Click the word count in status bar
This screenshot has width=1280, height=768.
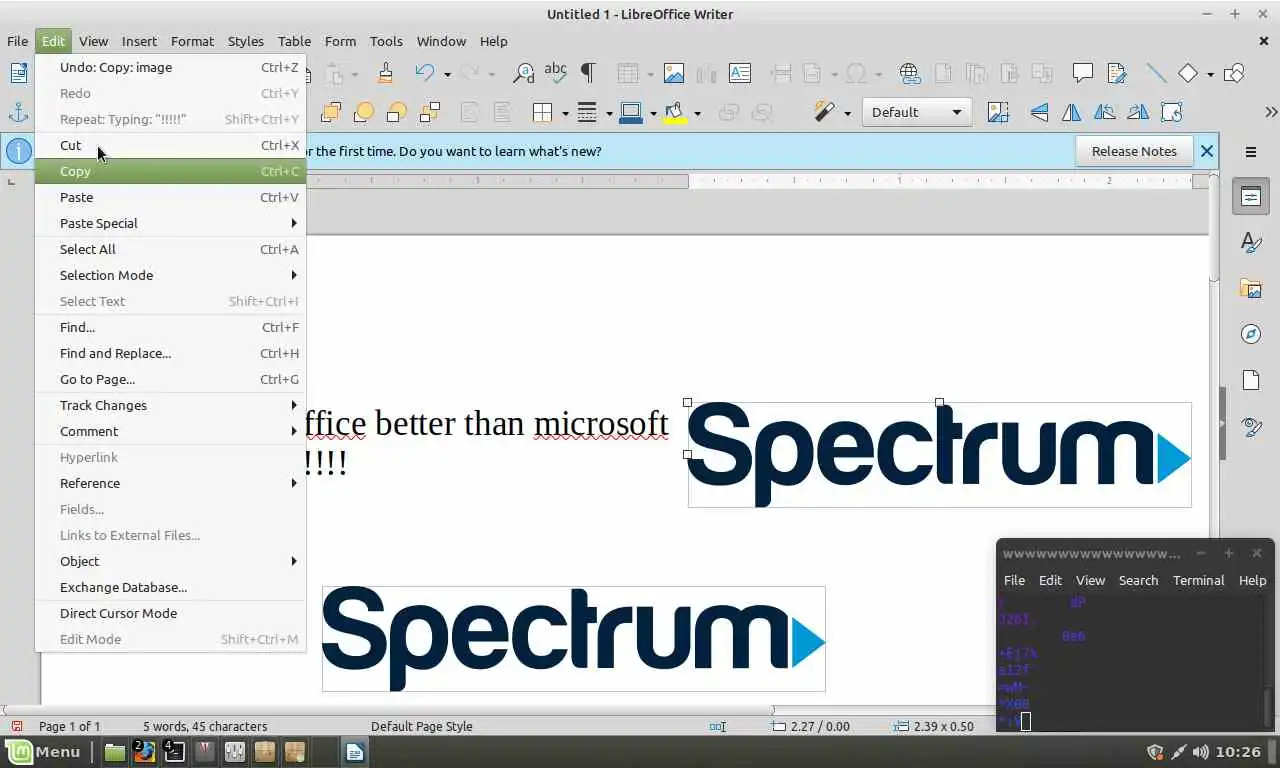205,726
